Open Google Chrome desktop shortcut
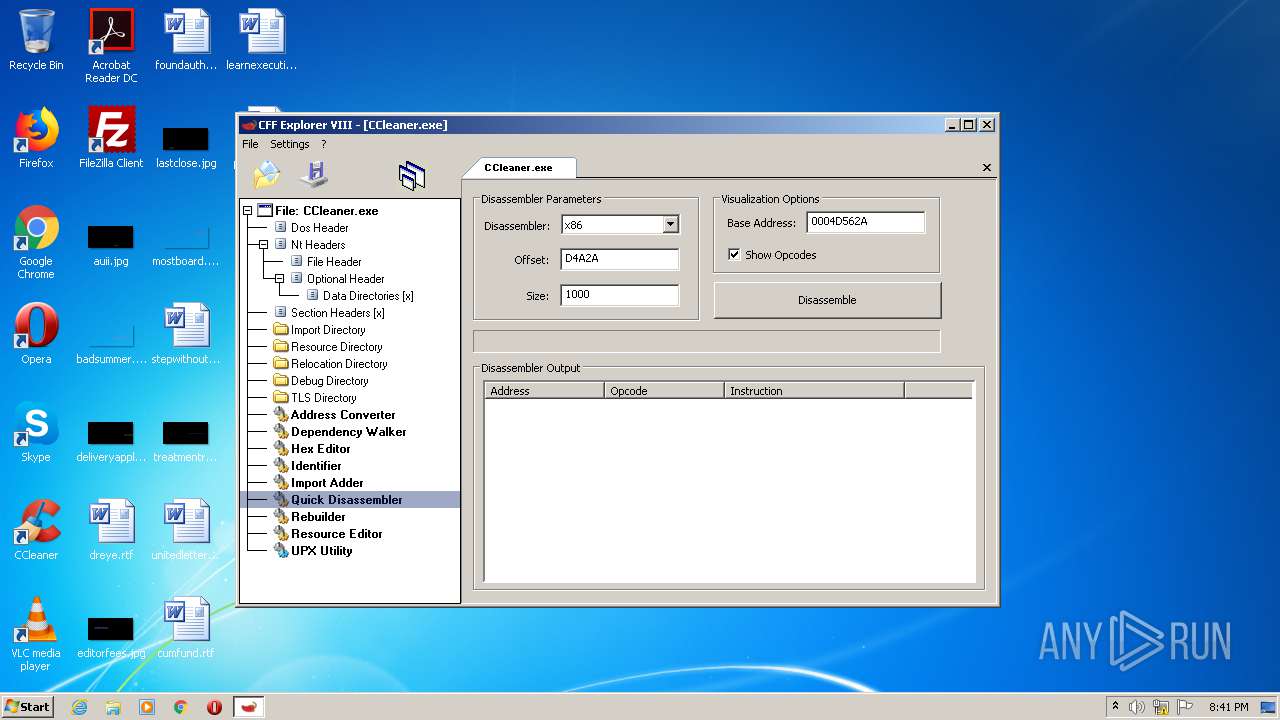Viewport: 1280px width, 720px height. (x=36, y=243)
